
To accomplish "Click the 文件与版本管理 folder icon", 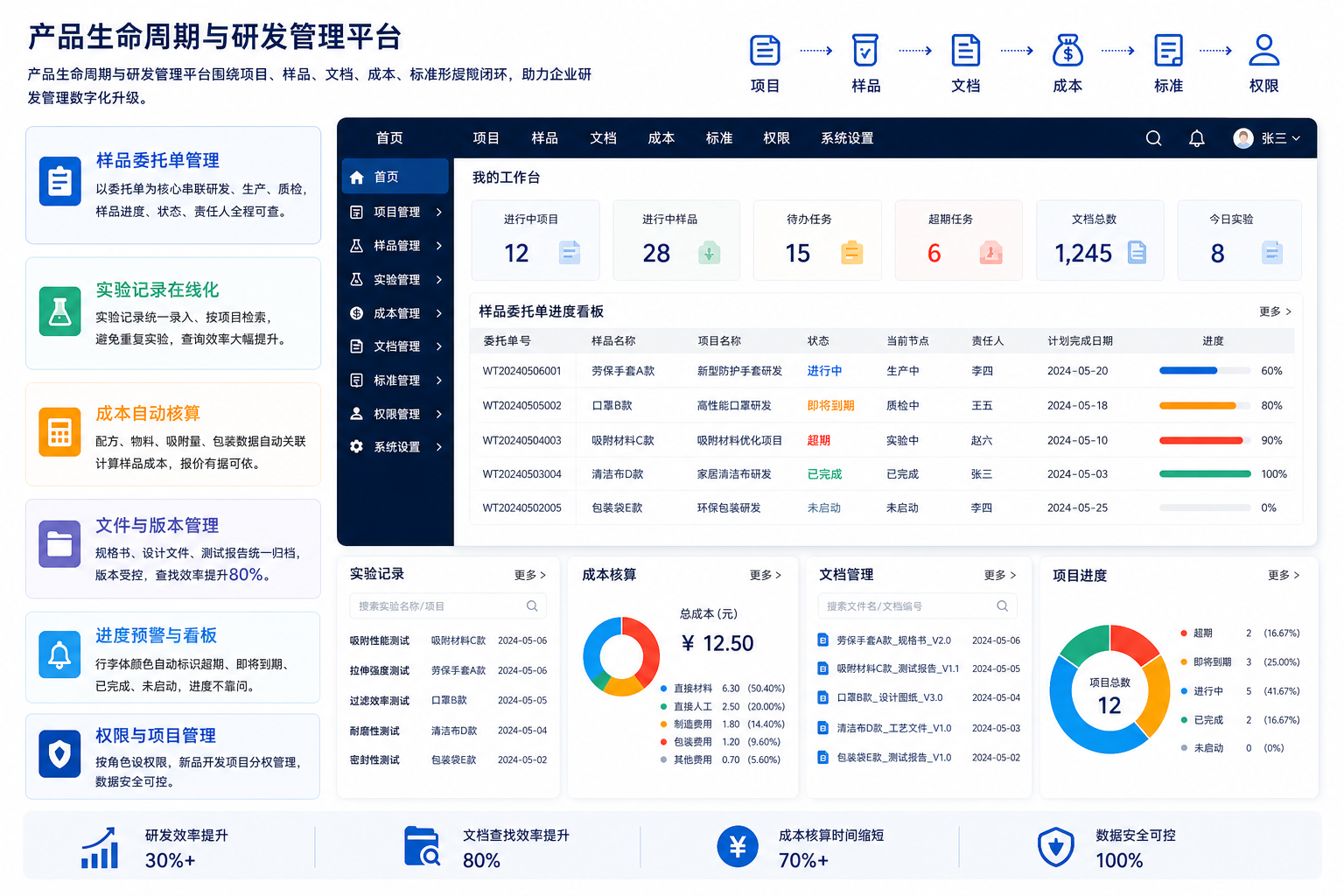I will click(x=60, y=543).
